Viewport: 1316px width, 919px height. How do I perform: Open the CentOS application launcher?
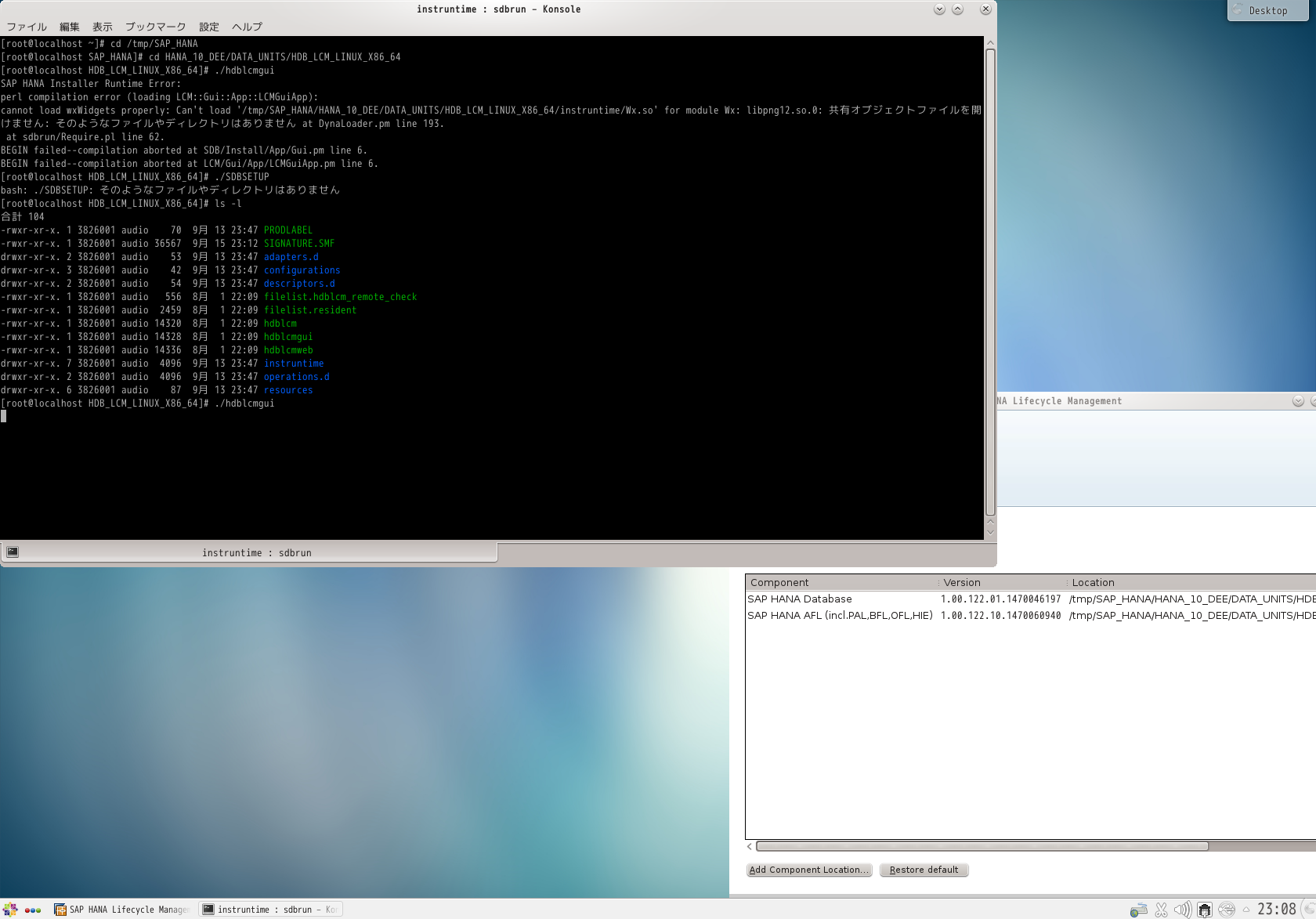[x=10, y=909]
